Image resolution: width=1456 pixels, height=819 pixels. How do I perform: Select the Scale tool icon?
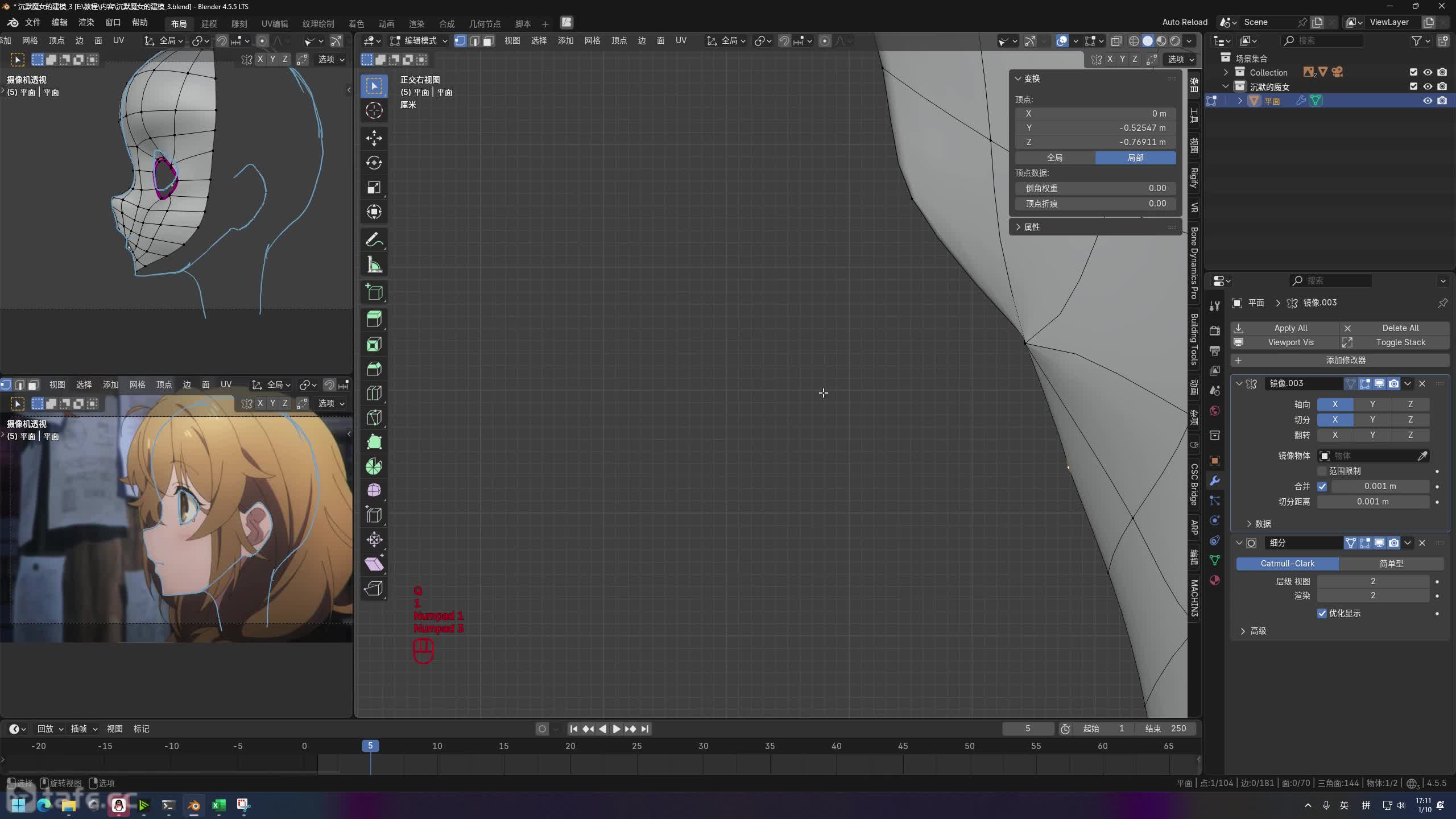coord(374,188)
